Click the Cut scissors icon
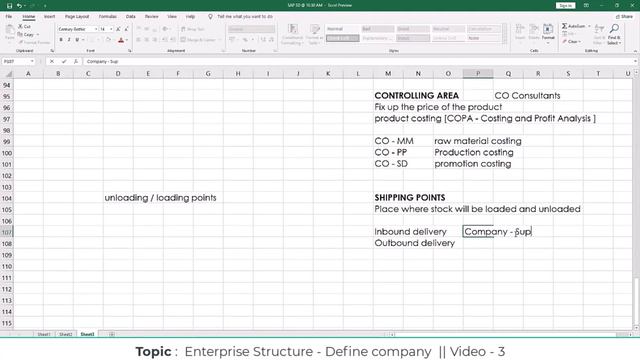The height and width of the screenshot is (360, 640). pyautogui.click(x=20, y=26)
